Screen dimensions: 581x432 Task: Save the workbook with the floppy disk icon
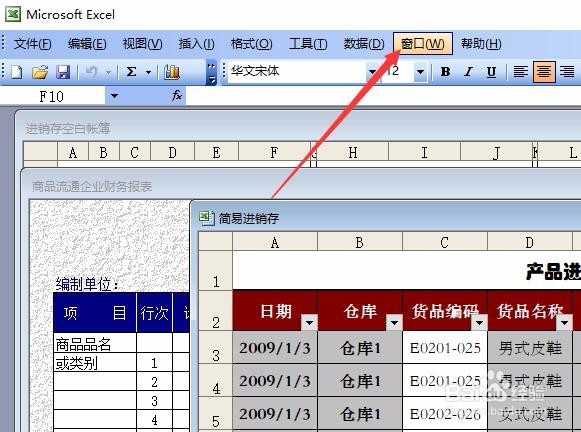pyautogui.click(x=63, y=72)
